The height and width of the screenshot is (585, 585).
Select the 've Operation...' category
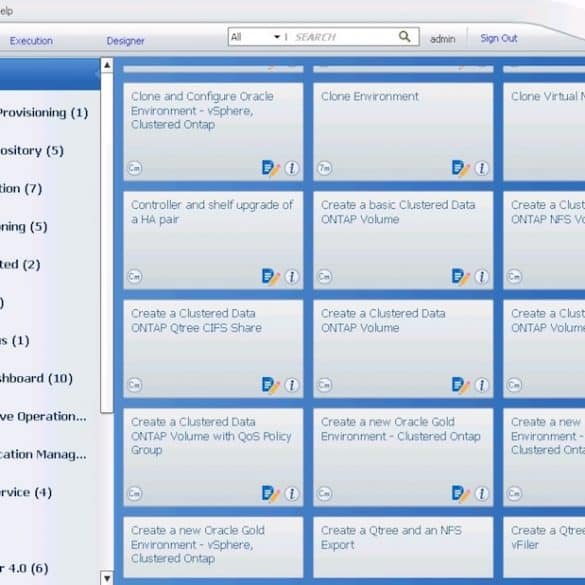pyautogui.click(x=43, y=416)
